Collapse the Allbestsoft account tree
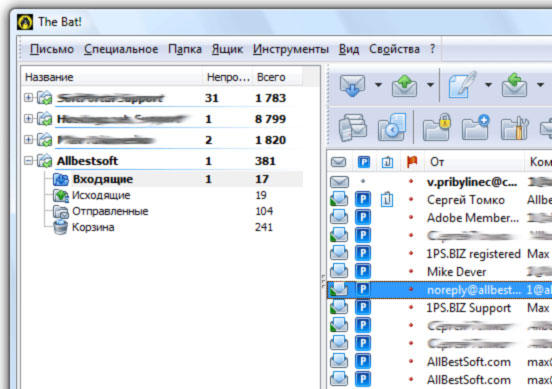 click(x=29, y=161)
